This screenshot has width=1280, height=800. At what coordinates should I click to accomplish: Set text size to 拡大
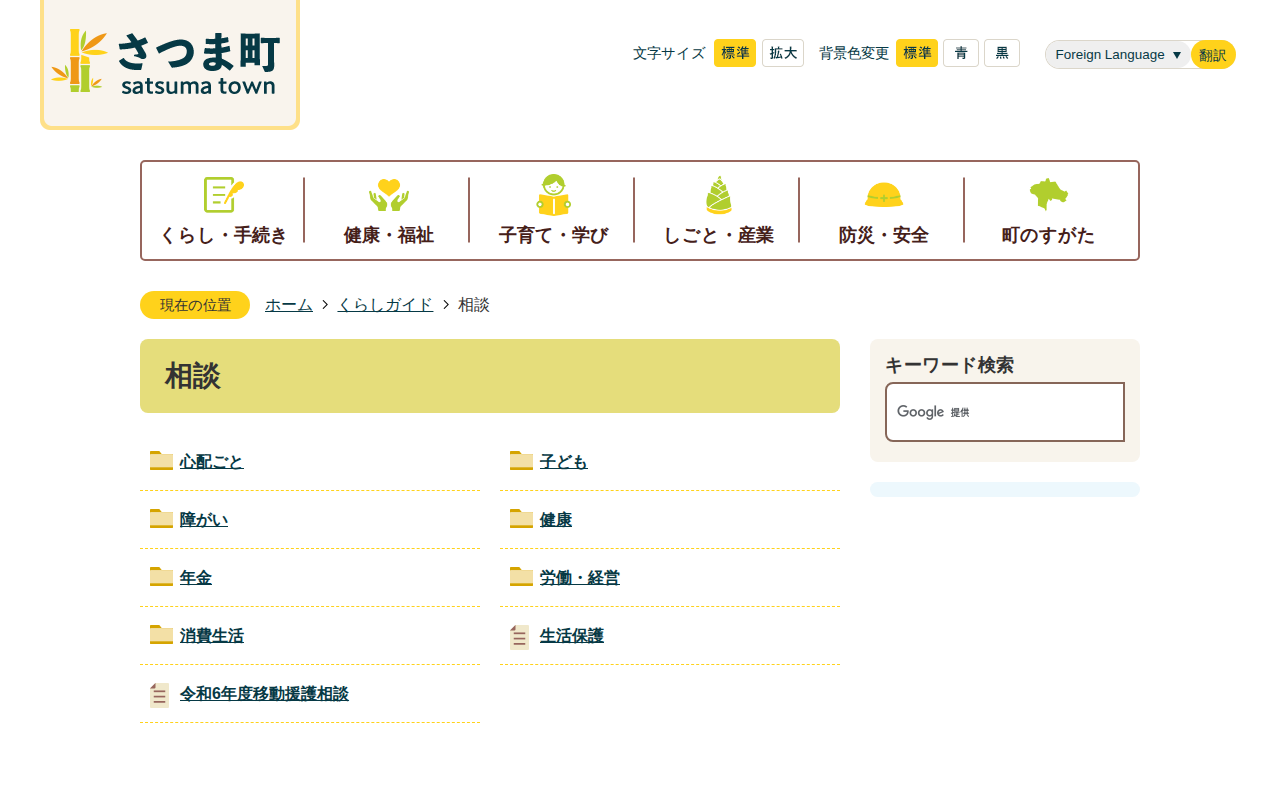pyautogui.click(x=783, y=53)
